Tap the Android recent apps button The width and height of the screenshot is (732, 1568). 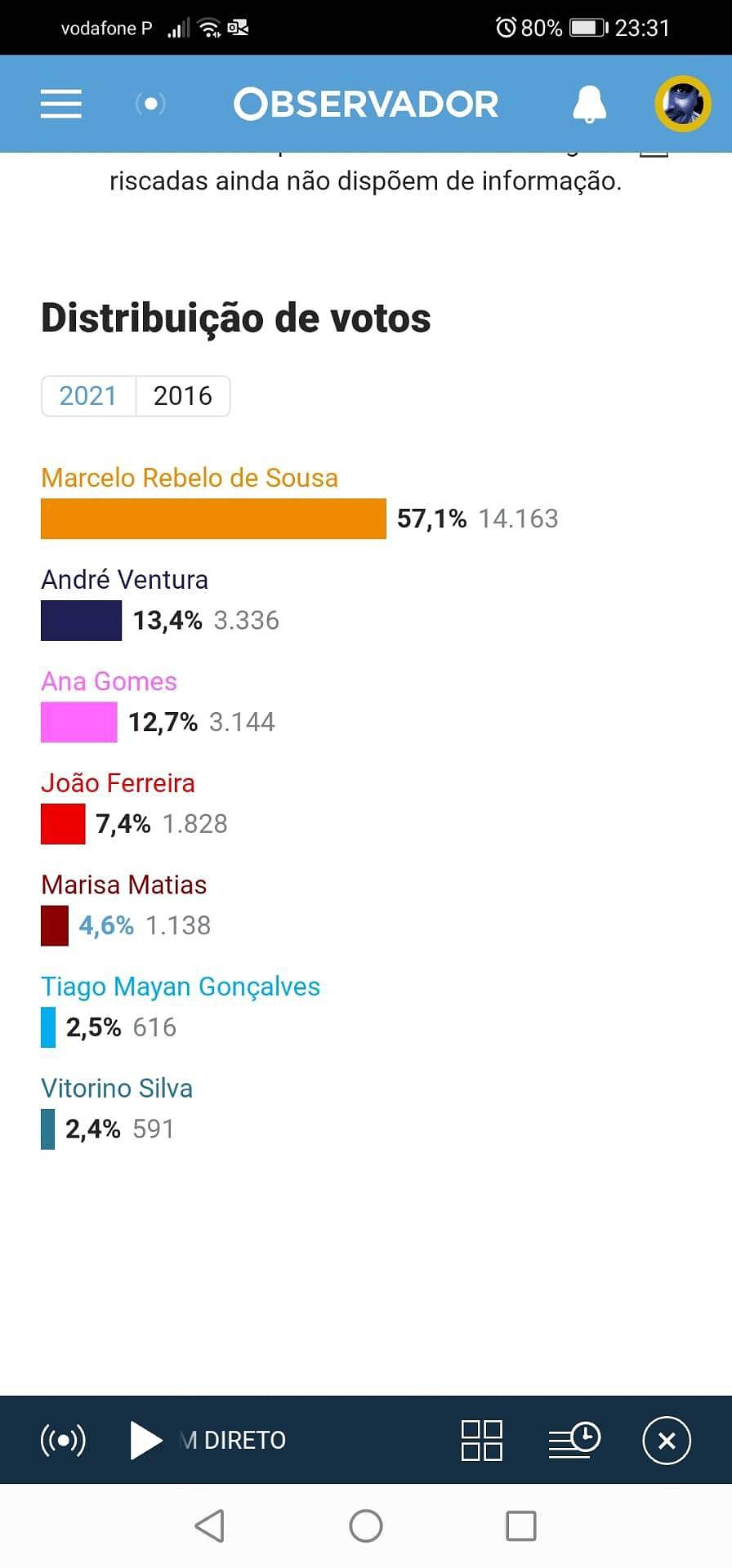point(521,1526)
